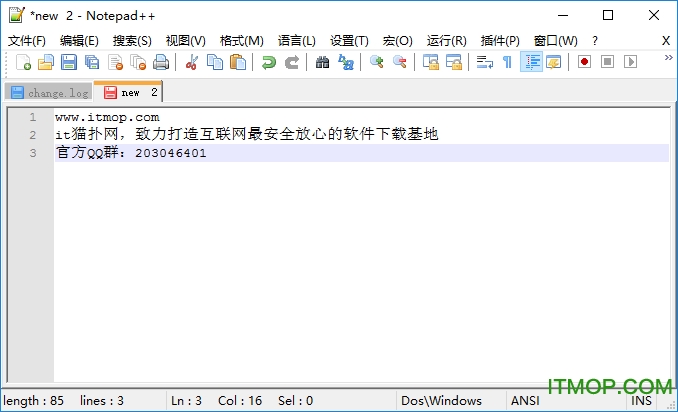
Task: Open the ? help menu
Action: pos(595,41)
